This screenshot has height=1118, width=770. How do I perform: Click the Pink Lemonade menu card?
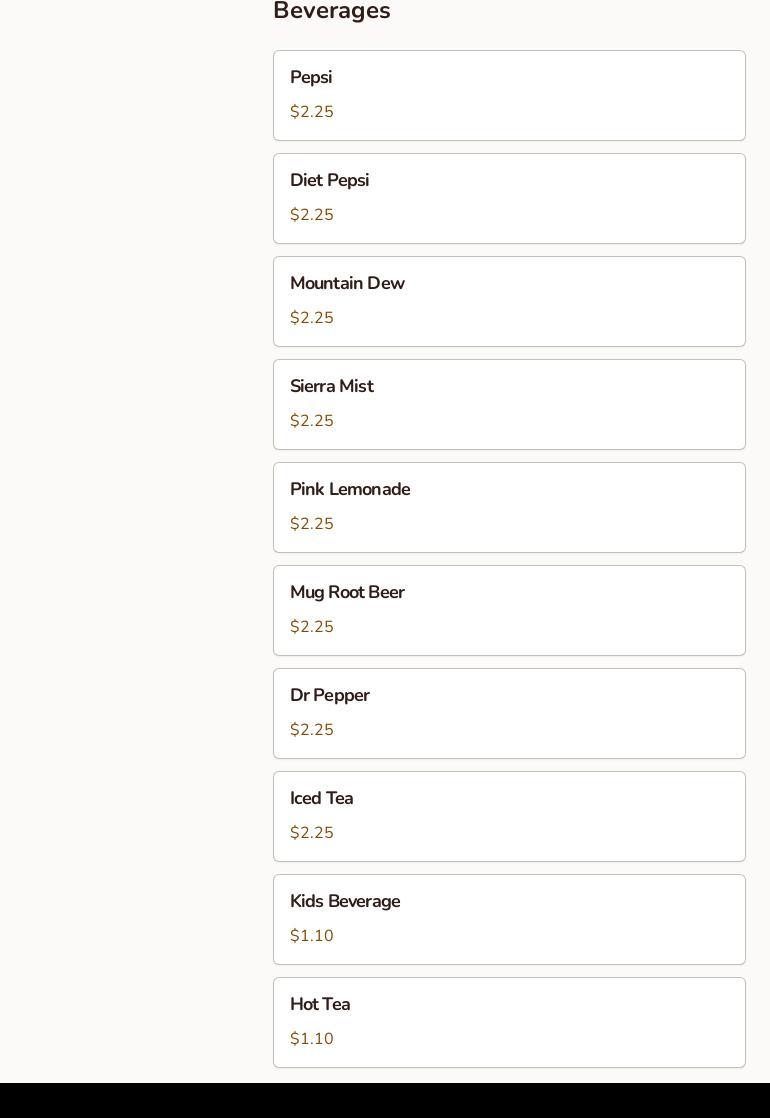click(x=509, y=508)
